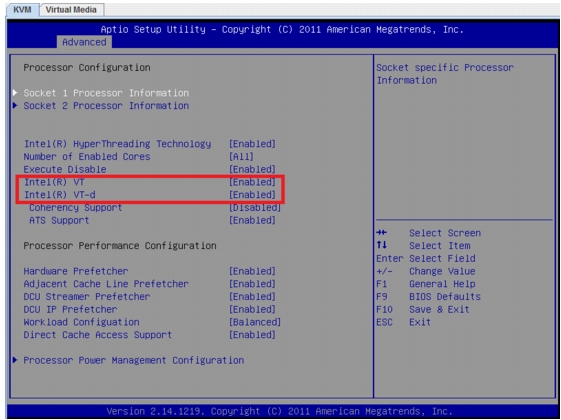Select the Advanced BIOS menu tab

[x=84, y=42]
